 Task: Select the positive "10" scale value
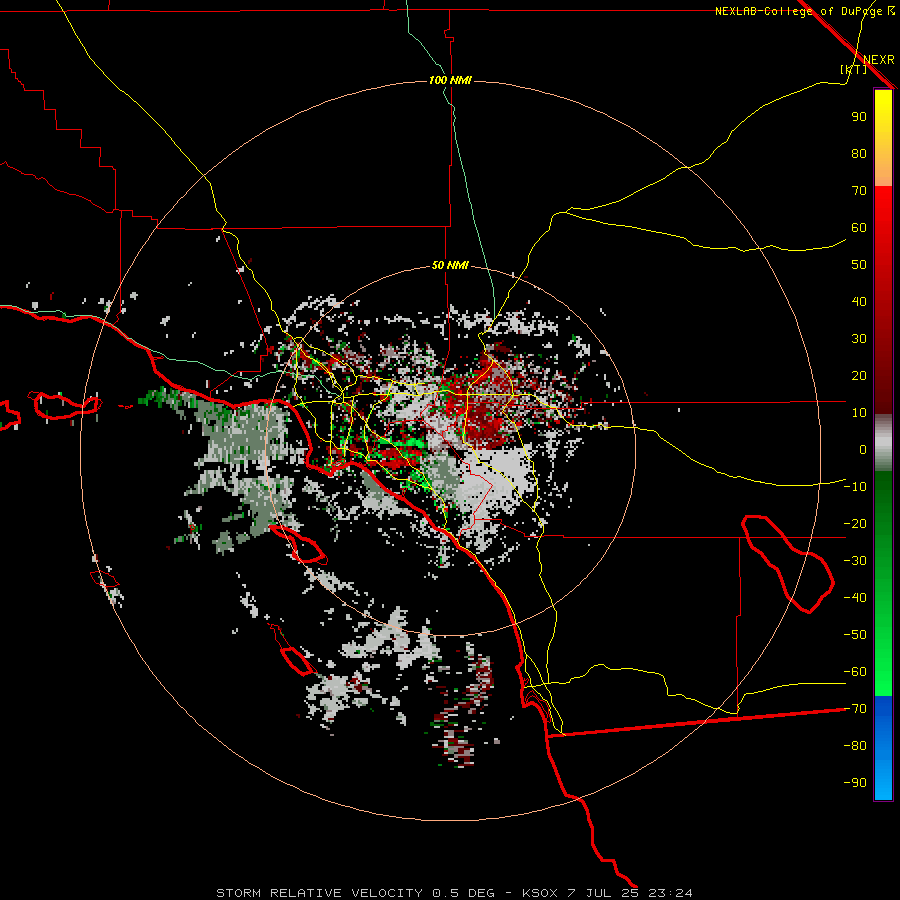(x=859, y=413)
